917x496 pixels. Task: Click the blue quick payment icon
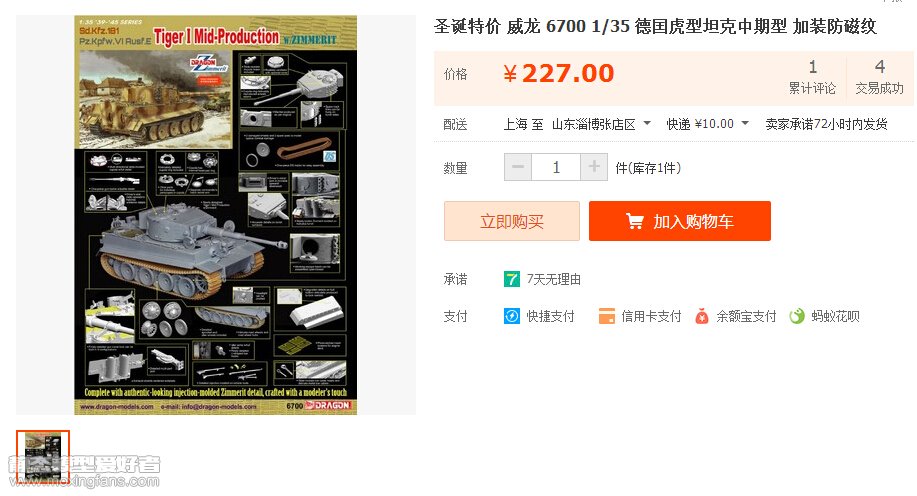tap(512, 316)
